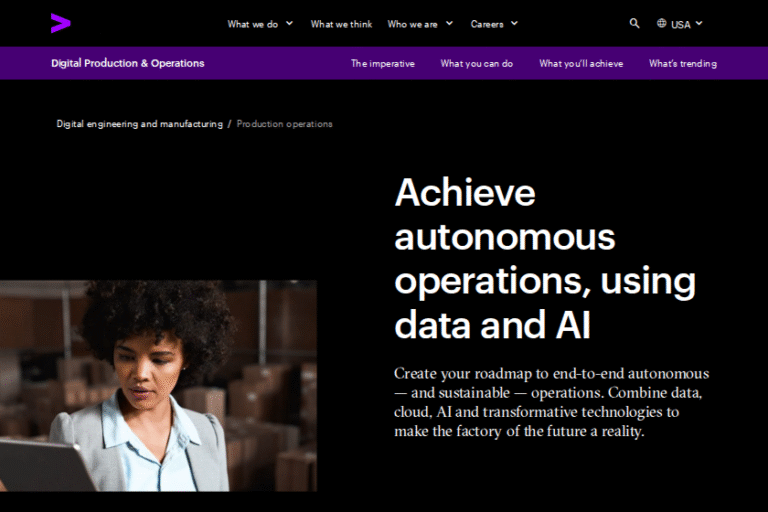Click Digital Production & Operations title

(x=128, y=63)
